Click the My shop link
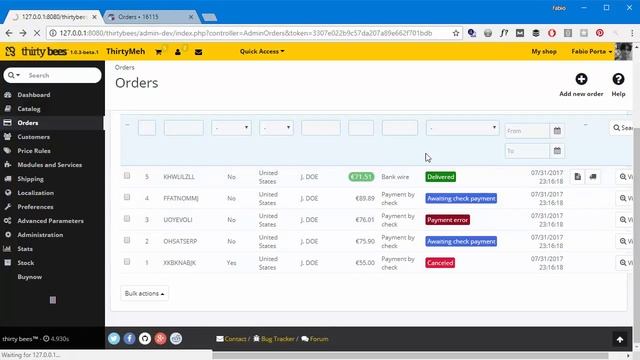640x360 pixels. pos(544,51)
